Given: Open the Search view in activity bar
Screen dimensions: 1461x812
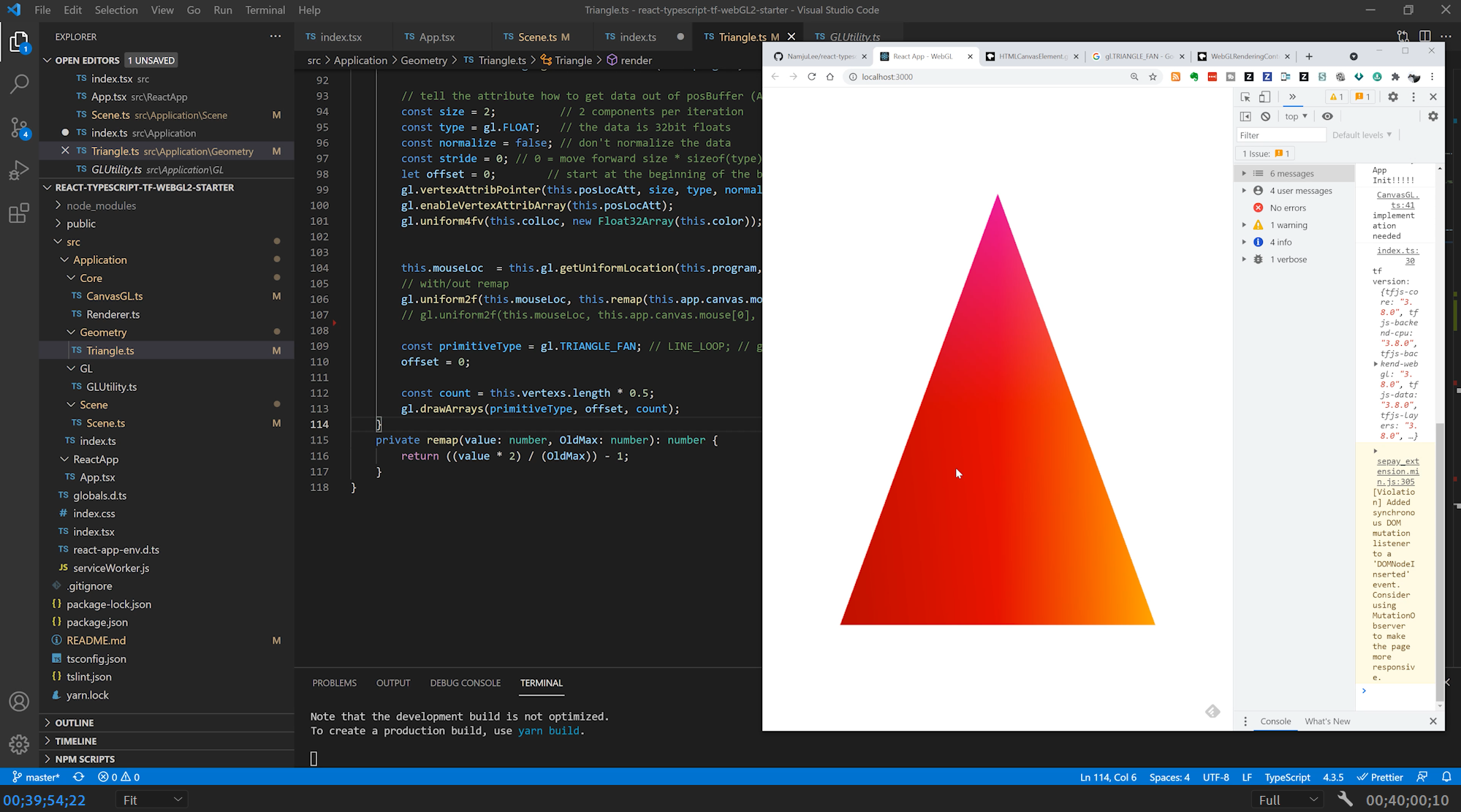Looking at the screenshot, I should point(20,83).
